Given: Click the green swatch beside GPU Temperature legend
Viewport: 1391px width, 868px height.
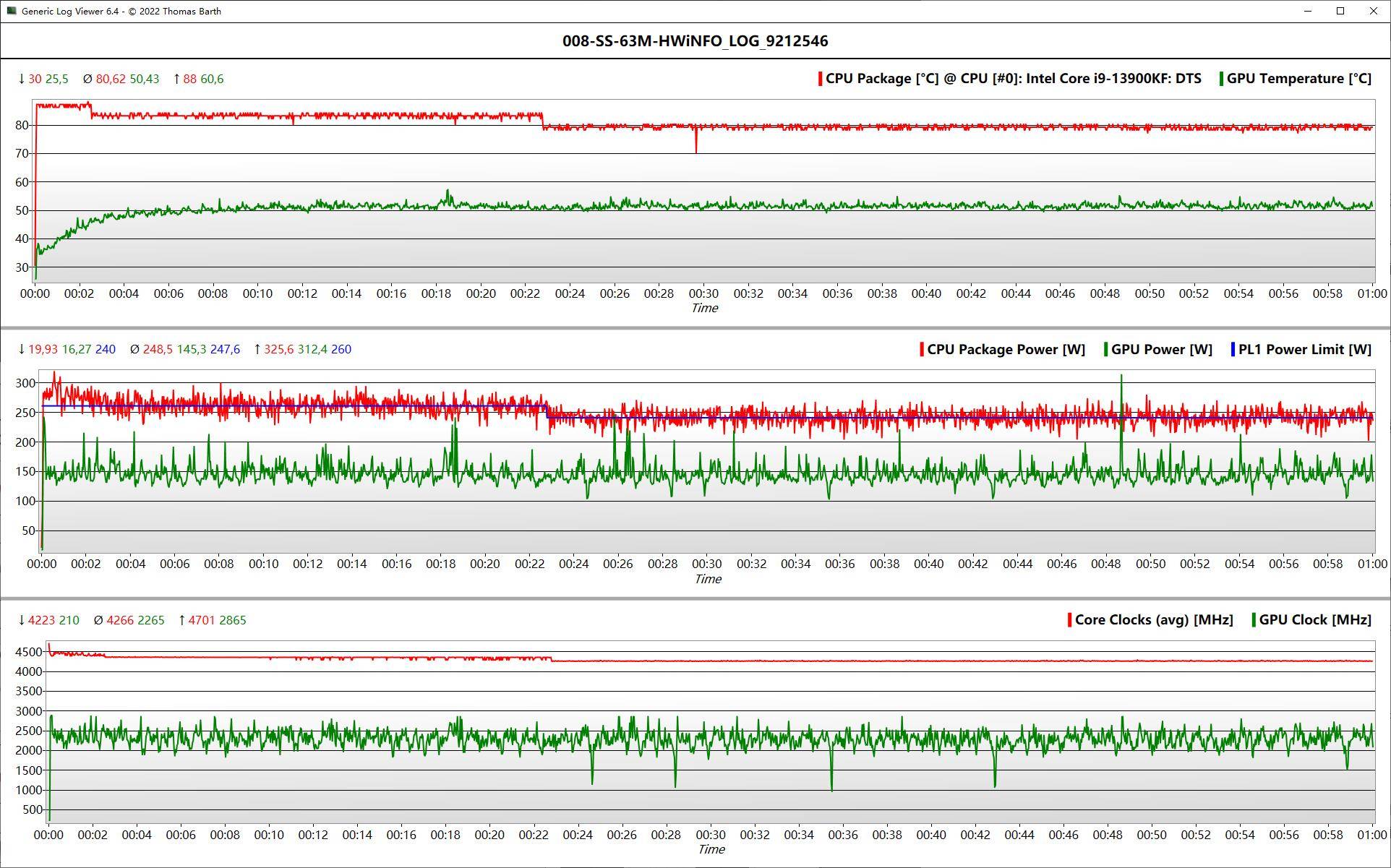Looking at the screenshot, I should click(x=1221, y=79).
